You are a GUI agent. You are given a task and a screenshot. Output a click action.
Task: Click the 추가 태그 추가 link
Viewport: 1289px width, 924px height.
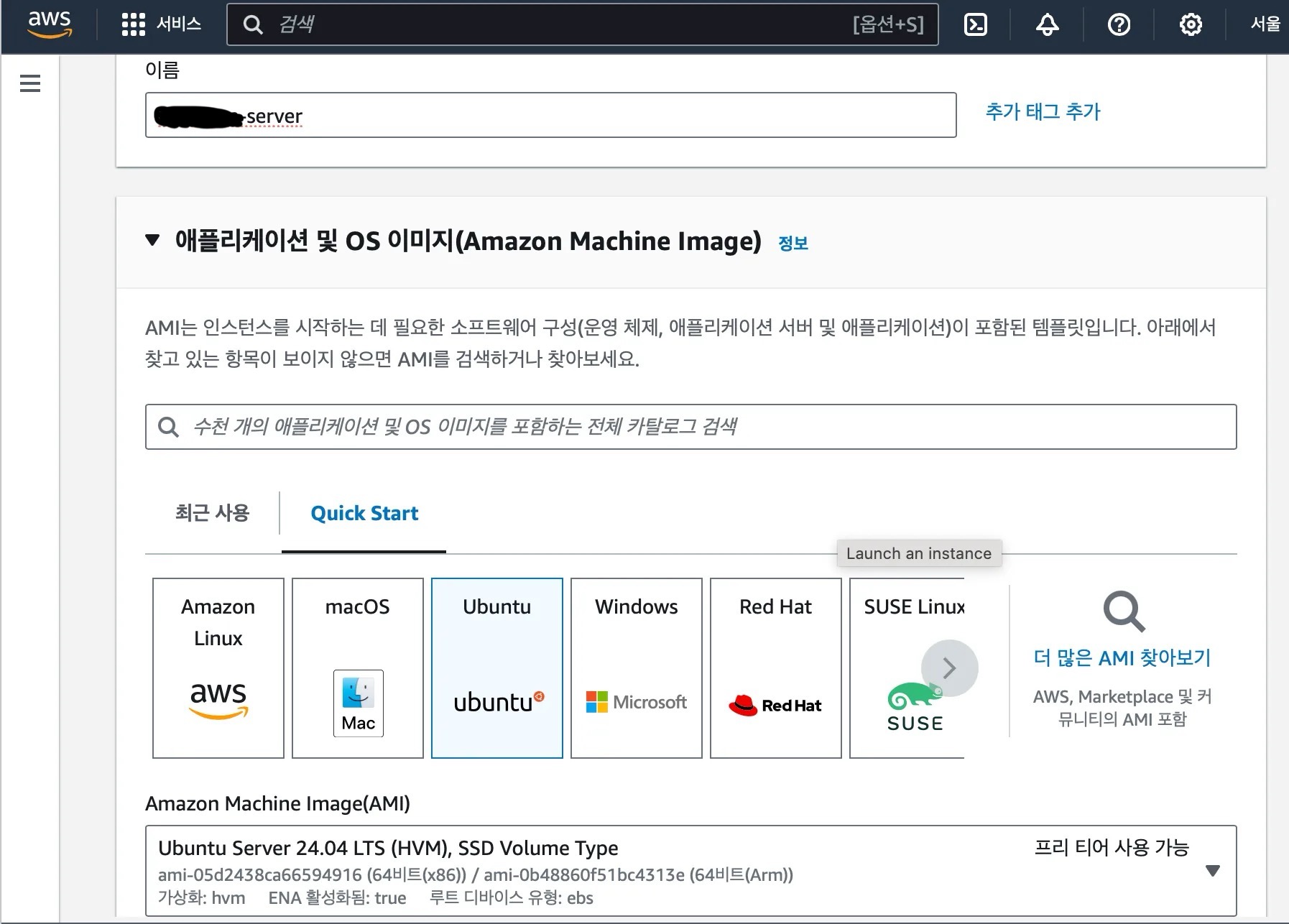[x=1043, y=112]
